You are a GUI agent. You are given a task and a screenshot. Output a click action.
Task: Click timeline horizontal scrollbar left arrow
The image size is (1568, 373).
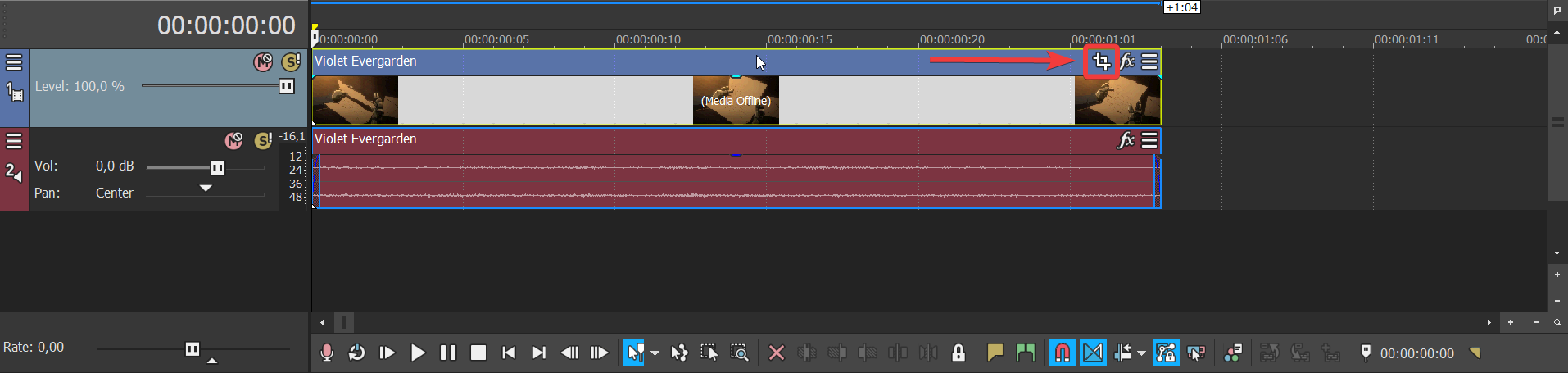322,322
